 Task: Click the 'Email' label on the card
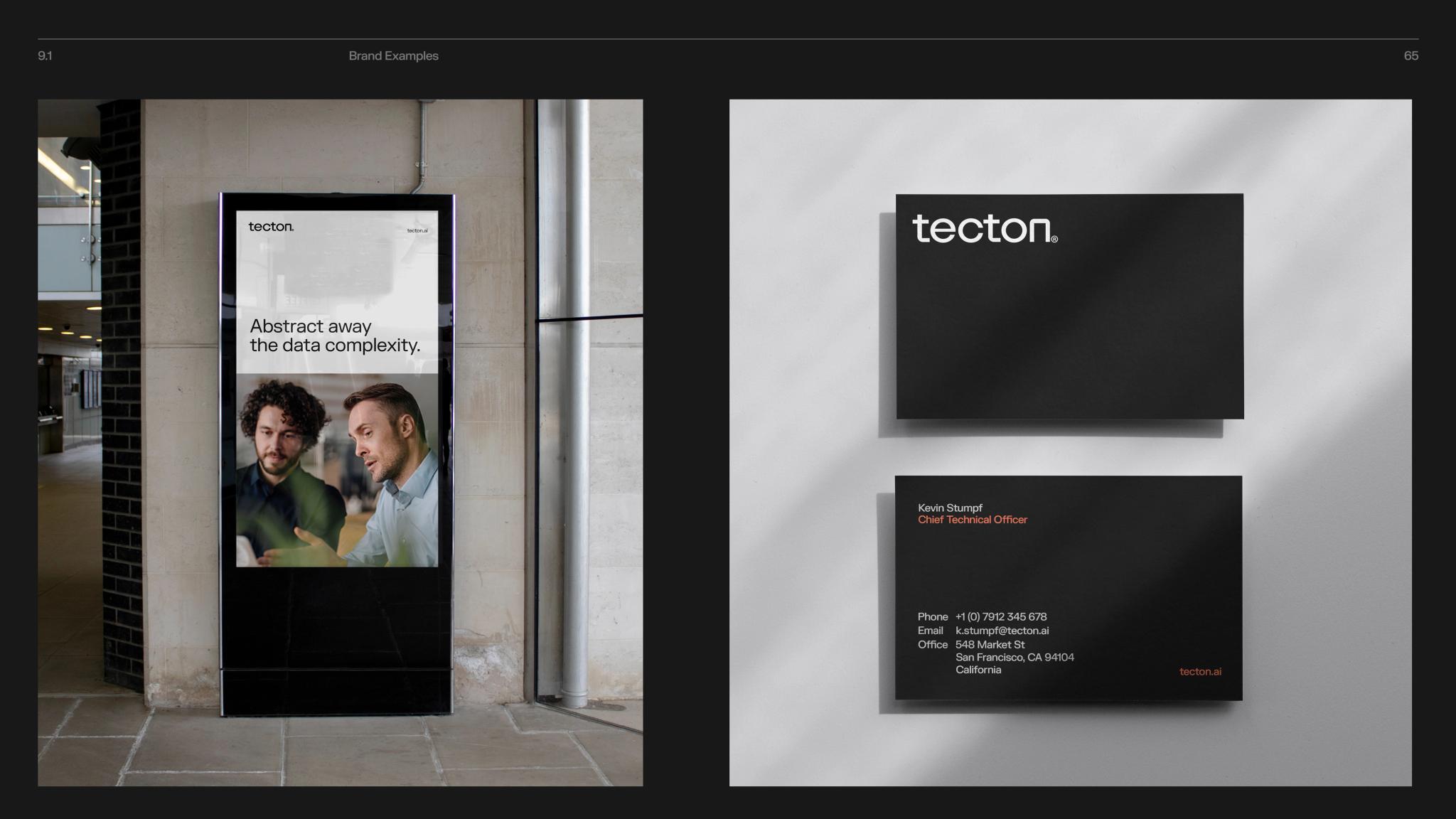tap(931, 631)
